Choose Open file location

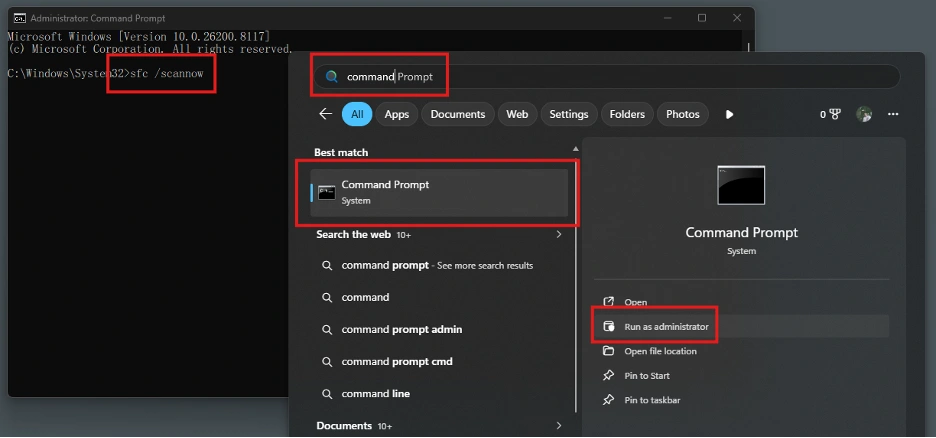click(x=741, y=351)
